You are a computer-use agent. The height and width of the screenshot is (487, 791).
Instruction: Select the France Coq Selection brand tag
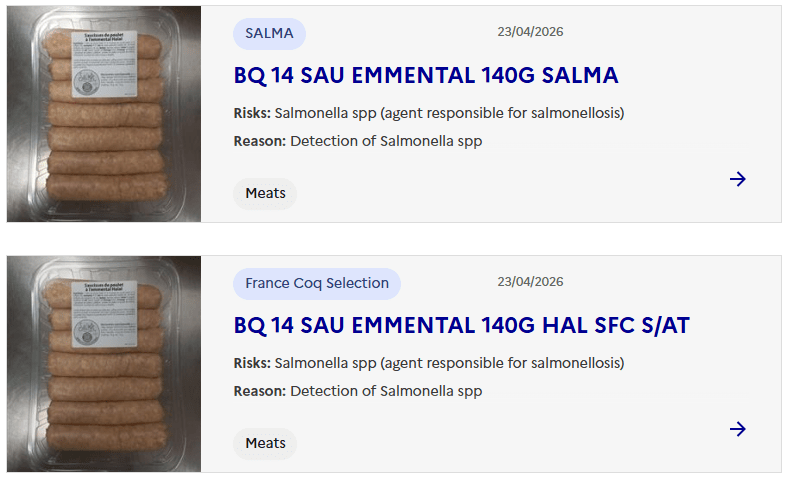pos(317,283)
